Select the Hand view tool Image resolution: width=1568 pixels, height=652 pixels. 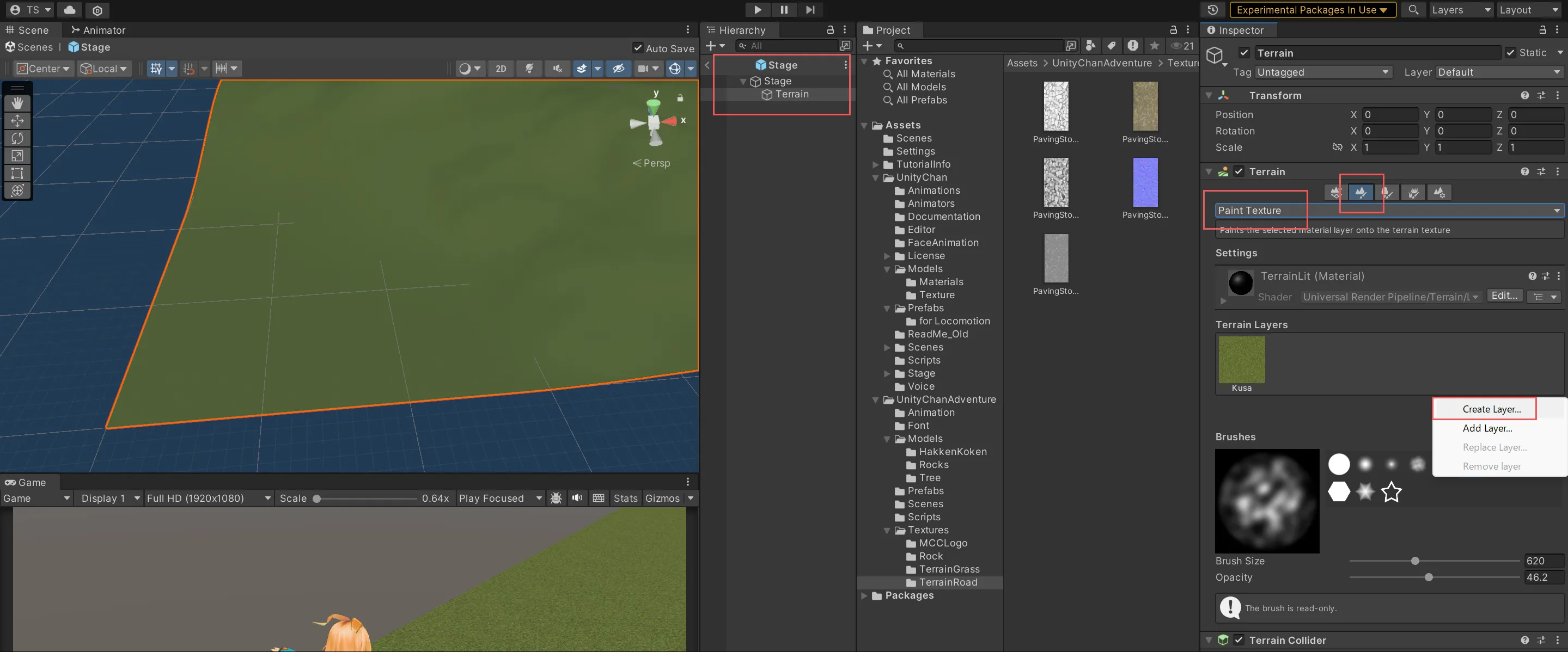[17, 103]
